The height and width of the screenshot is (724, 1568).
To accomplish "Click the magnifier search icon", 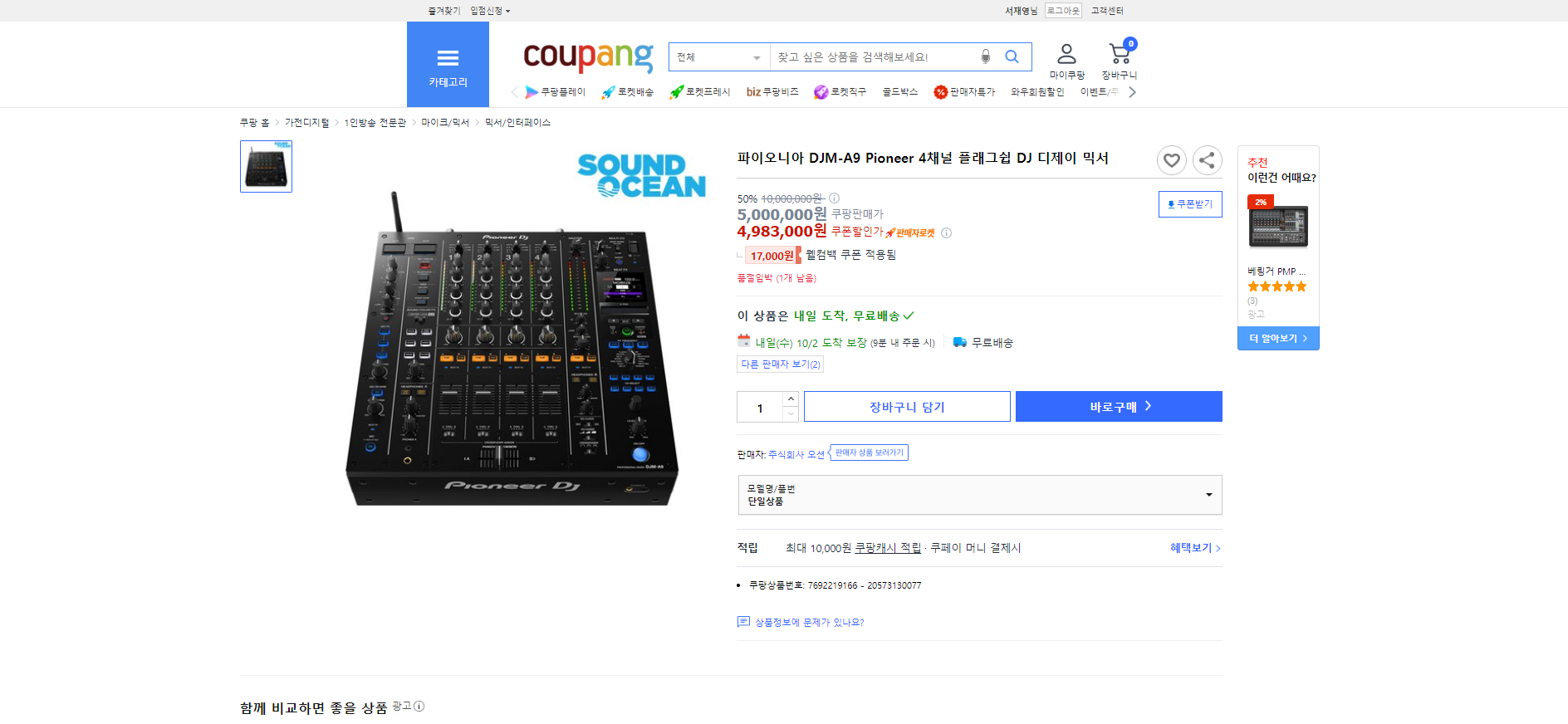I will 1012,56.
